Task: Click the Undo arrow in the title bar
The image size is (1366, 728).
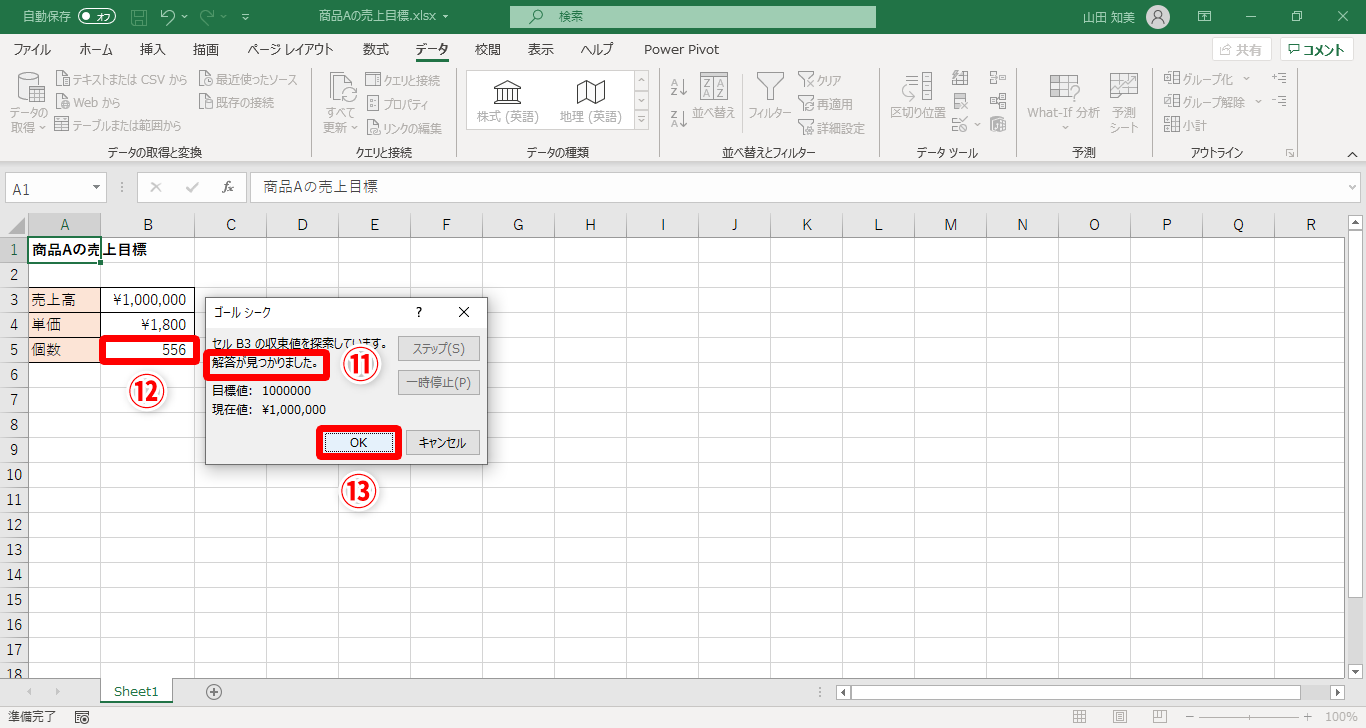Action: pos(167,17)
